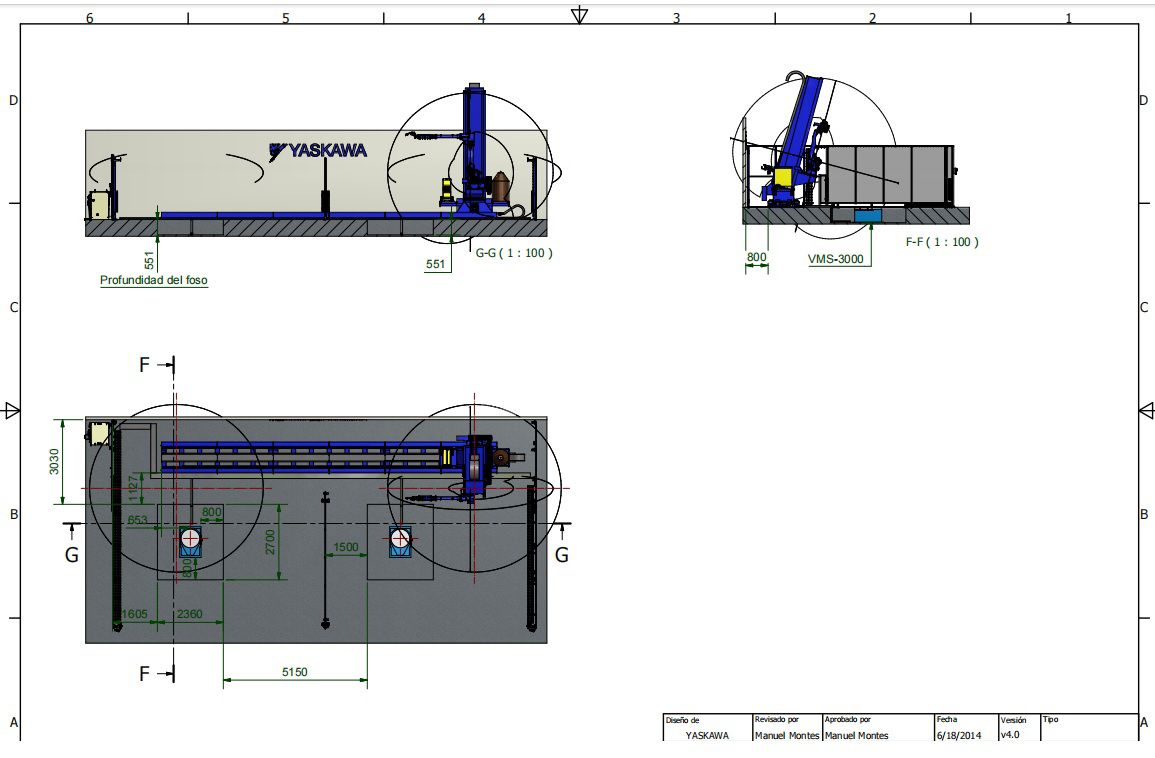Click the blue VMS-3000 block in the floor pit
The image size is (1155, 758).
(867, 215)
